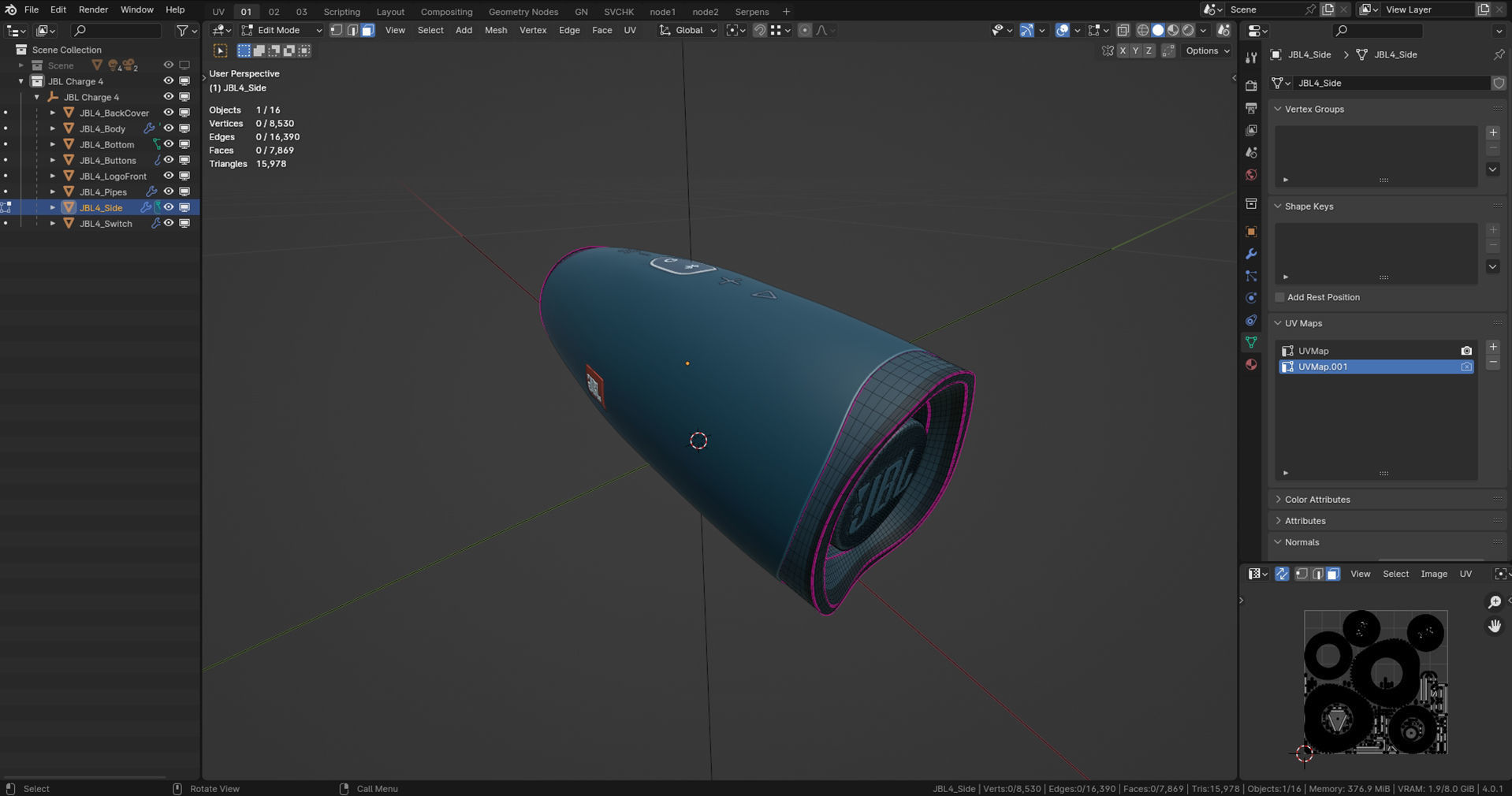Click the UV editor pan hand icon
The width and height of the screenshot is (1512, 796).
pyautogui.click(x=1495, y=626)
